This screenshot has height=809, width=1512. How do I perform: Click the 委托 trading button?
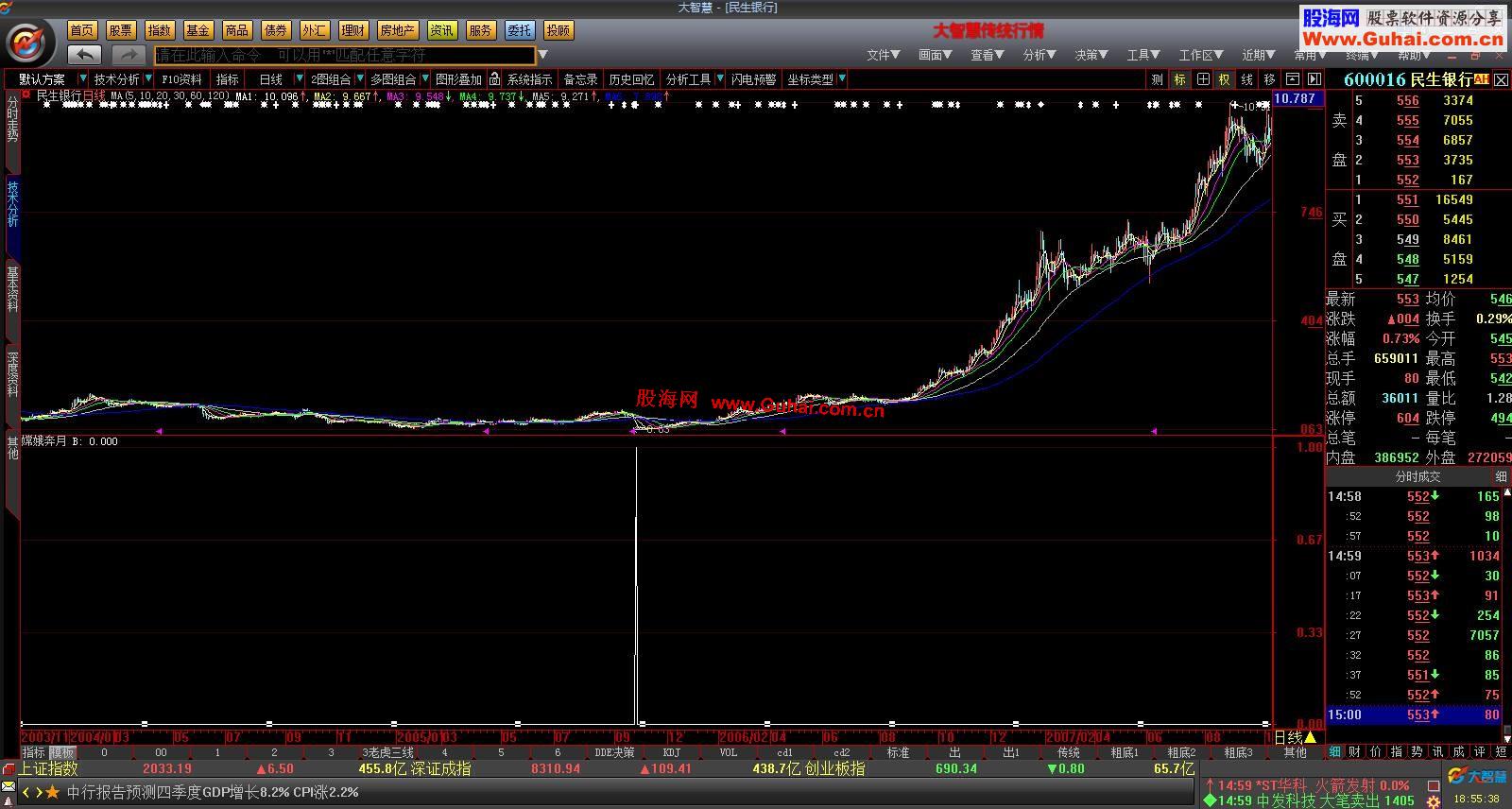point(519,30)
